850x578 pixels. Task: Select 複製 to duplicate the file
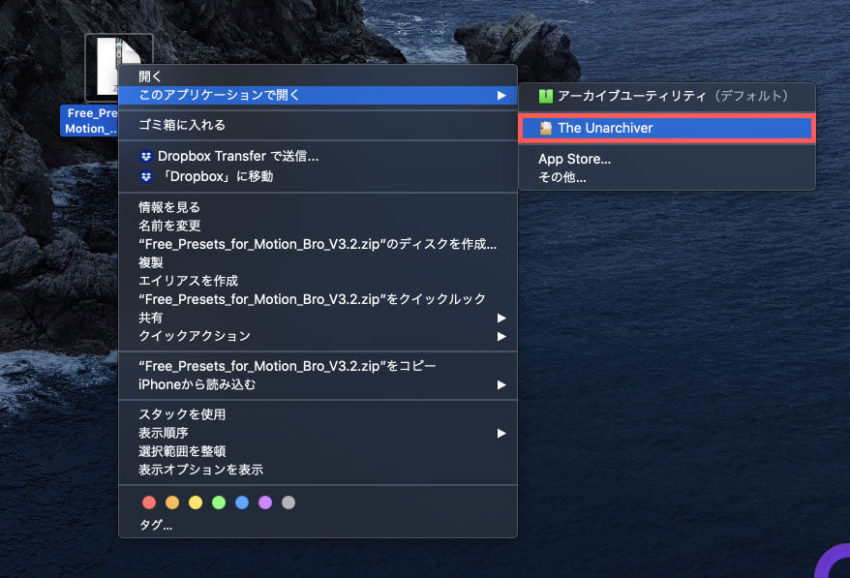pyautogui.click(x=318, y=262)
